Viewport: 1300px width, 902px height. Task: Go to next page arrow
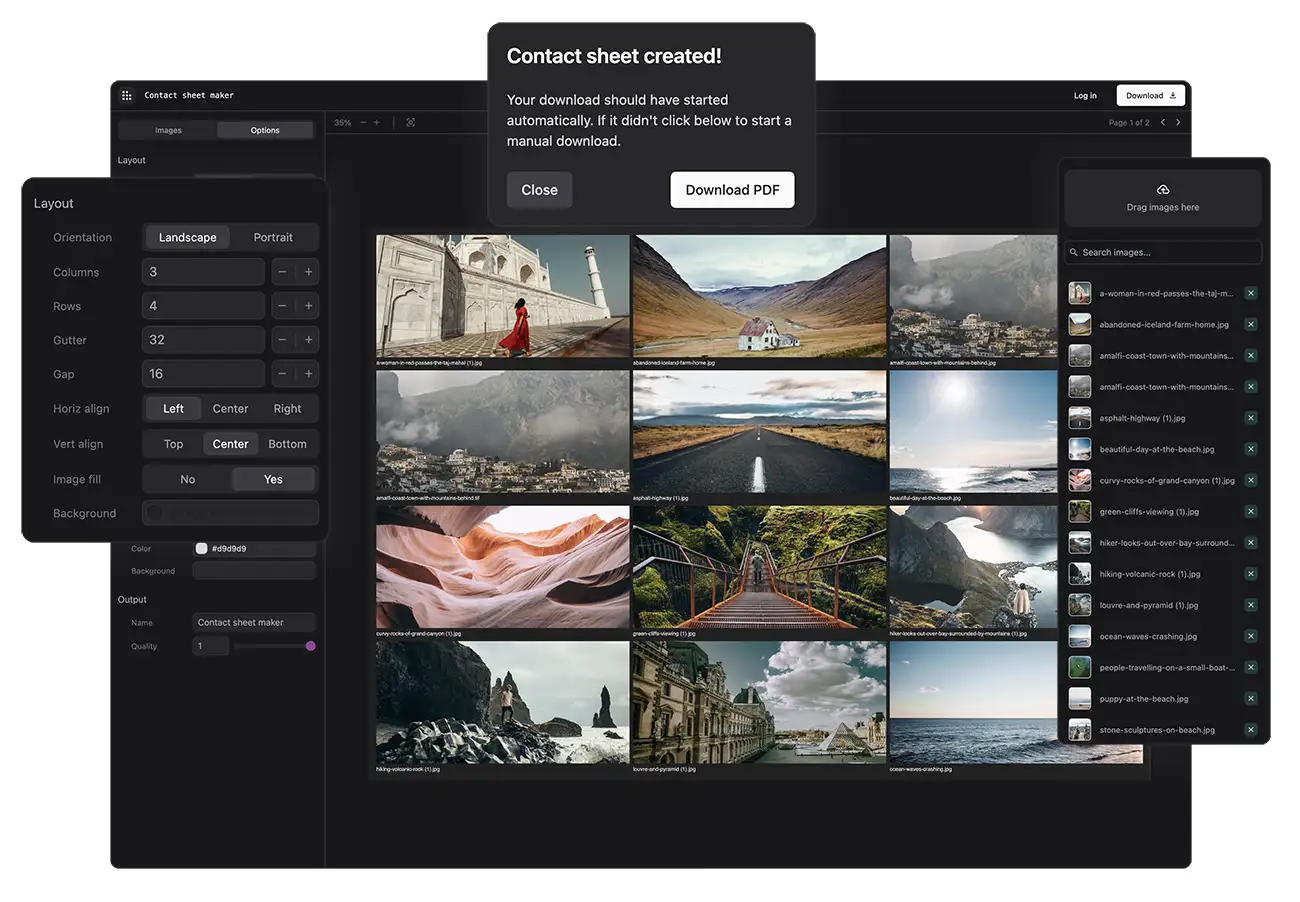point(1178,123)
